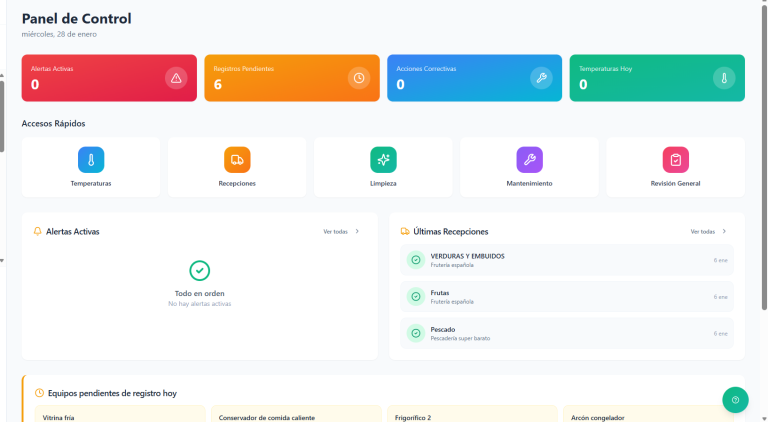Open the Recepciones truck shortcut icon
768x422 pixels.
(237, 159)
